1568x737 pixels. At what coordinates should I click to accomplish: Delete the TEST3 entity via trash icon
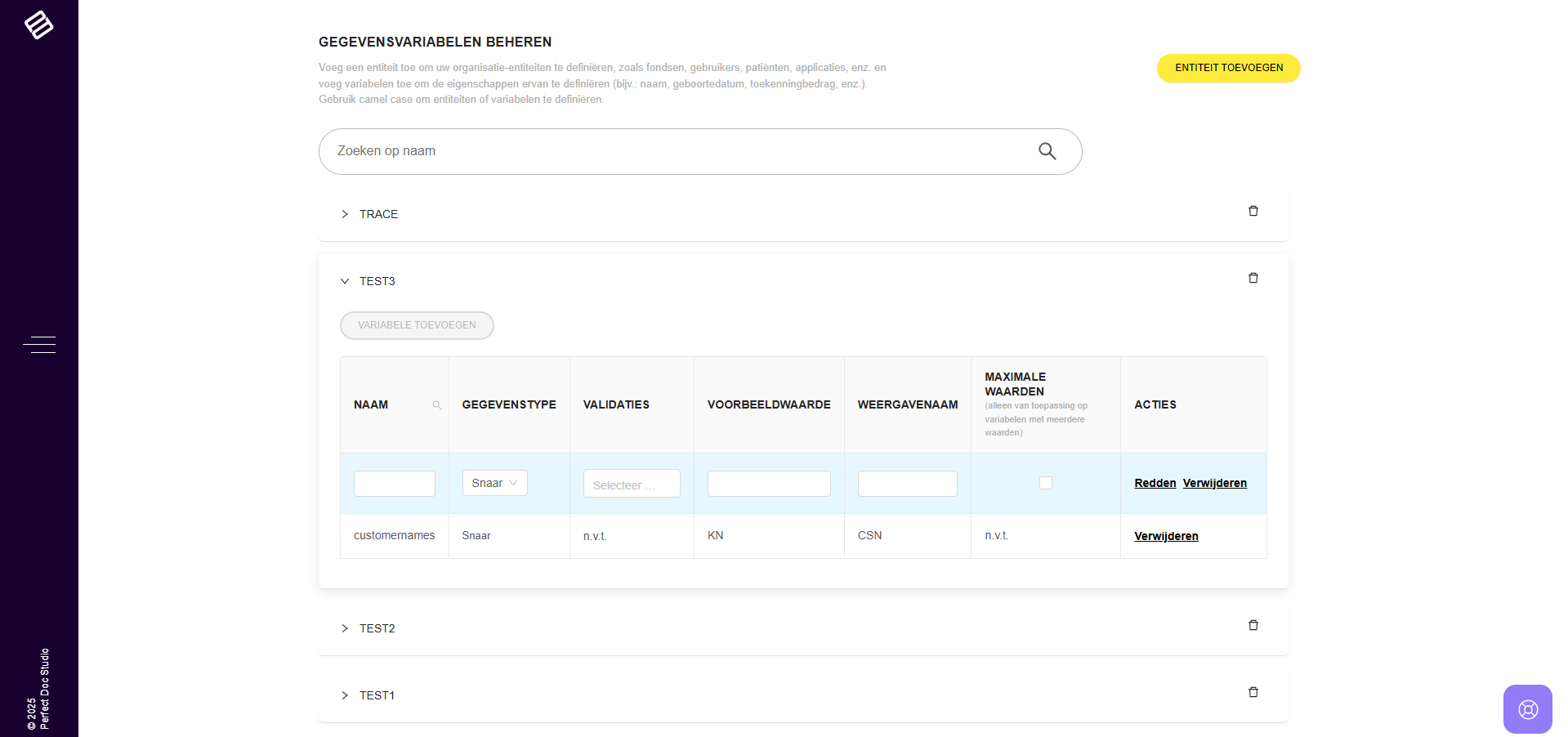1253,279
